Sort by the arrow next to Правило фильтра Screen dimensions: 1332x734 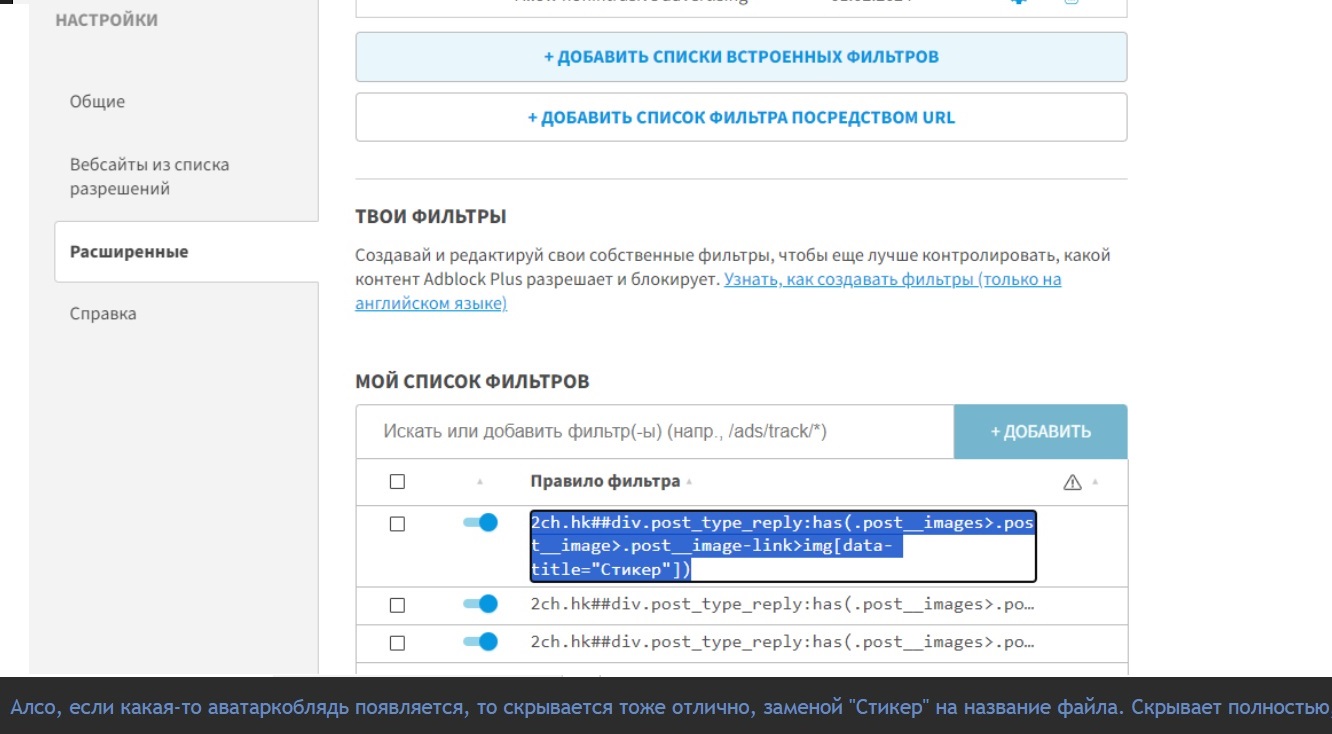pos(689,482)
